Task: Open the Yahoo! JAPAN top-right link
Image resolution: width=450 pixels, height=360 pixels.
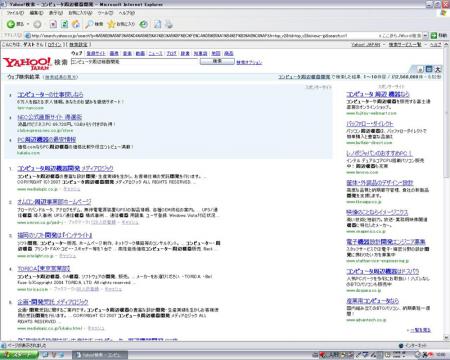Action: pos(366,45)
